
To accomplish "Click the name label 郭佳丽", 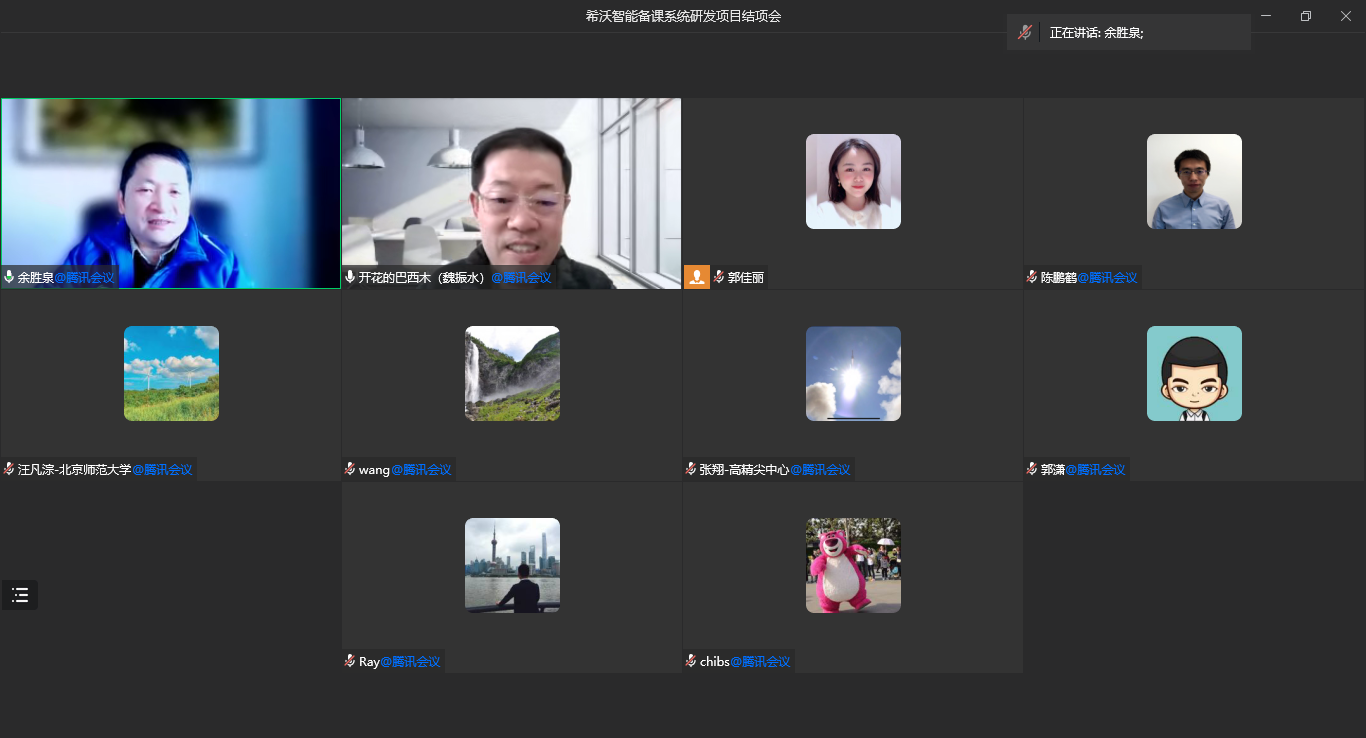I will click(x=746, y=277).
